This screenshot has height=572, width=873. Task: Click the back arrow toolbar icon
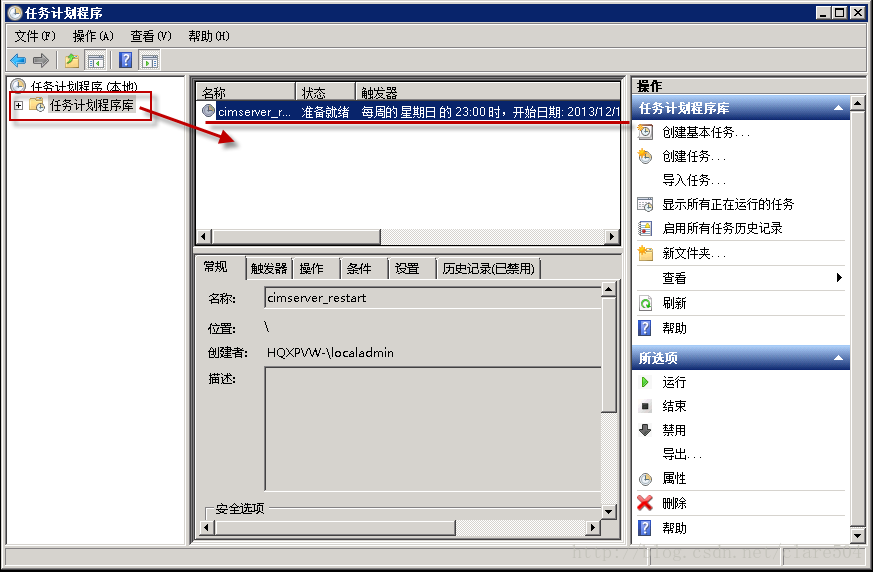pos(18,60)
